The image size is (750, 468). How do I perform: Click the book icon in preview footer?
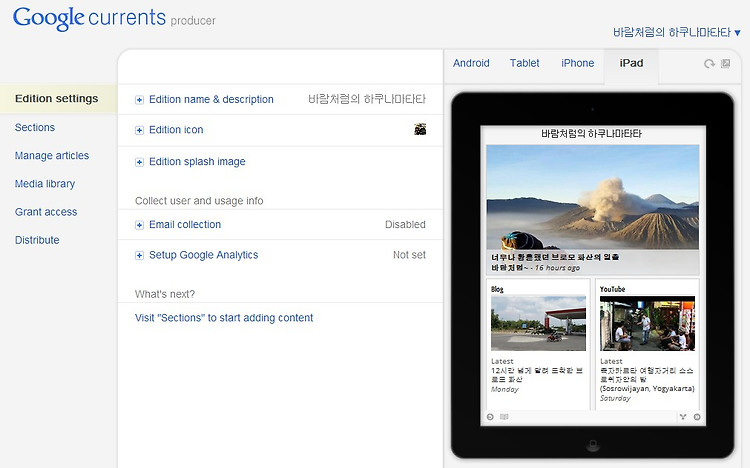tap(504, 417)
